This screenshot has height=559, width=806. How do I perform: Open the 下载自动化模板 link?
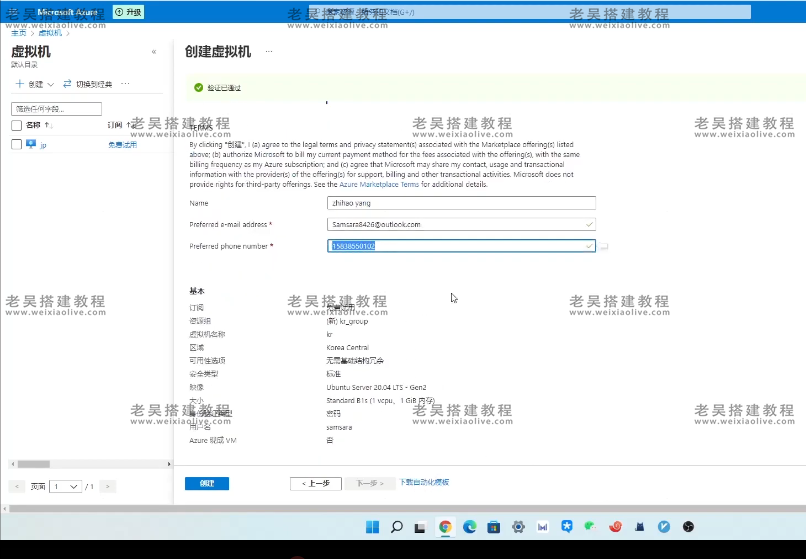click(x=424, y=482)
